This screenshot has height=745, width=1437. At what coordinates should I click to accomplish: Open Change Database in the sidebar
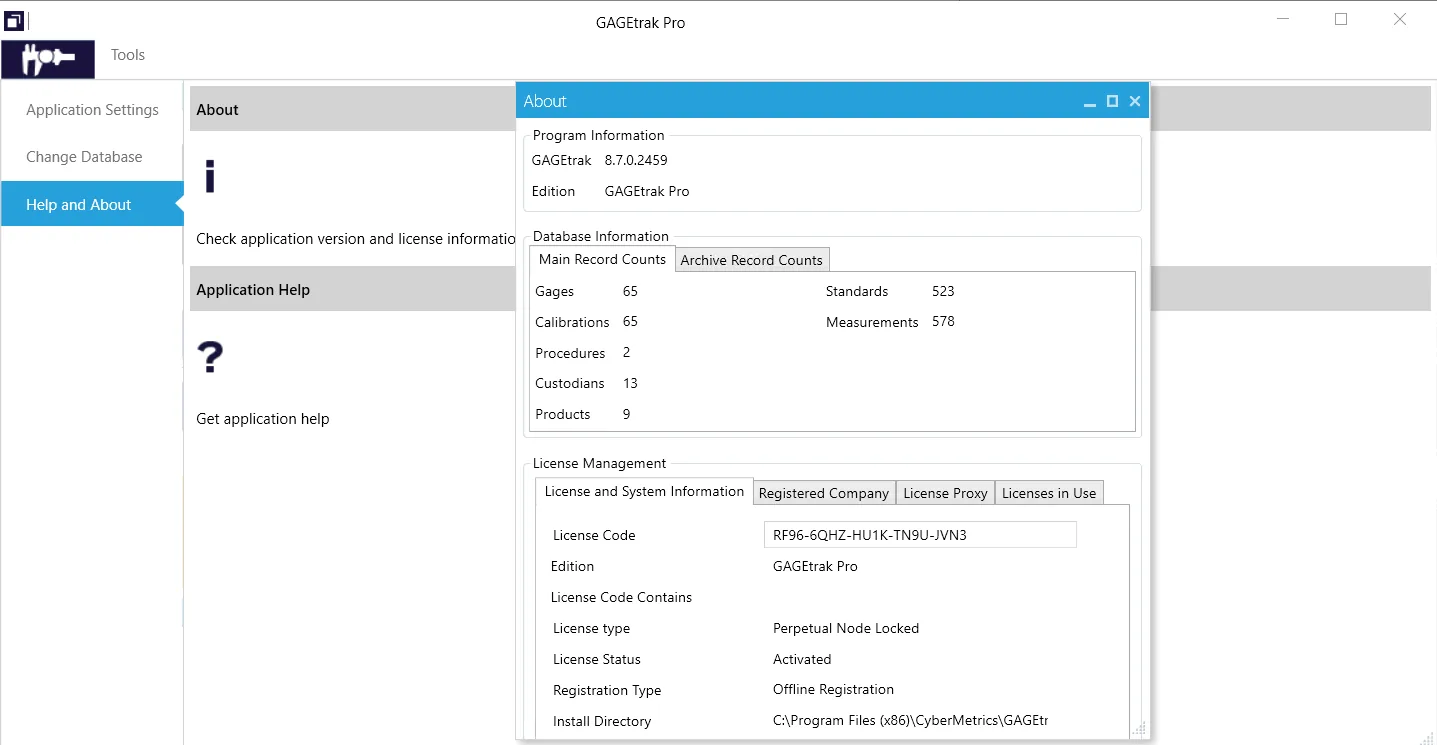[x=92, y=157]
